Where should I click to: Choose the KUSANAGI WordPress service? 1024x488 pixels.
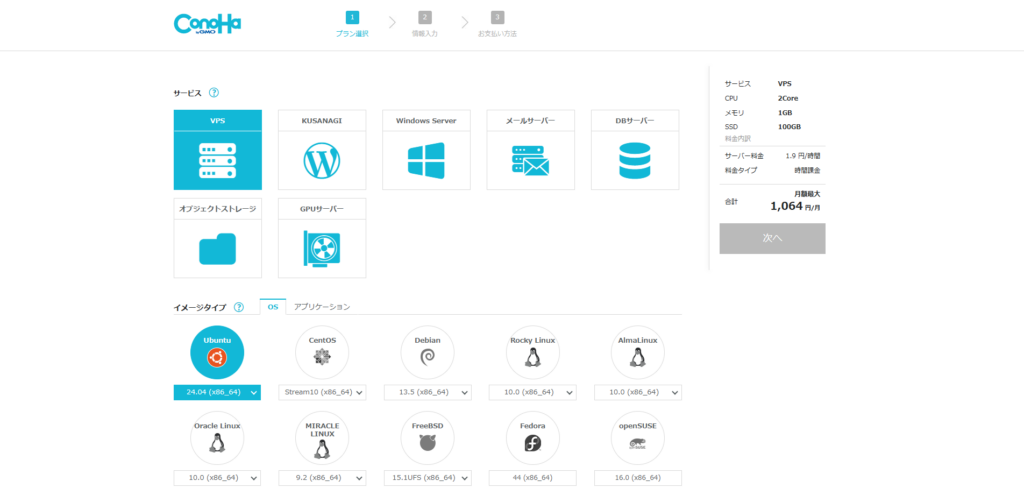[322, 150]
